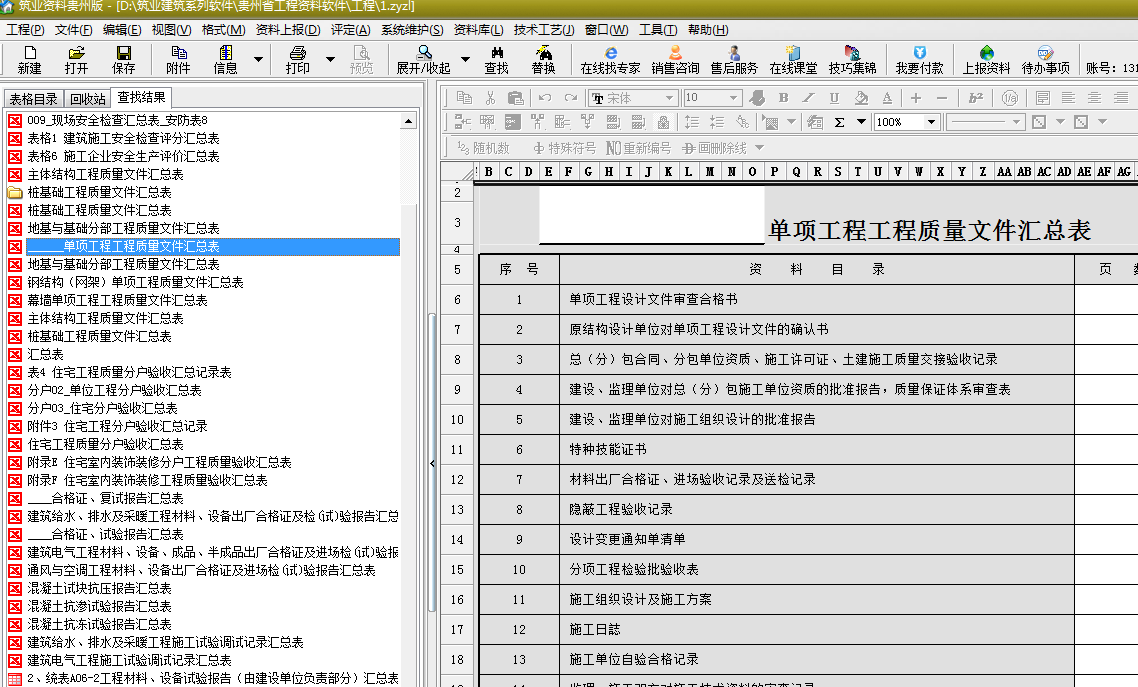Click the 新建 (New) toolbar icon
The image size is (1138, 687).
(x=29, y=60)
